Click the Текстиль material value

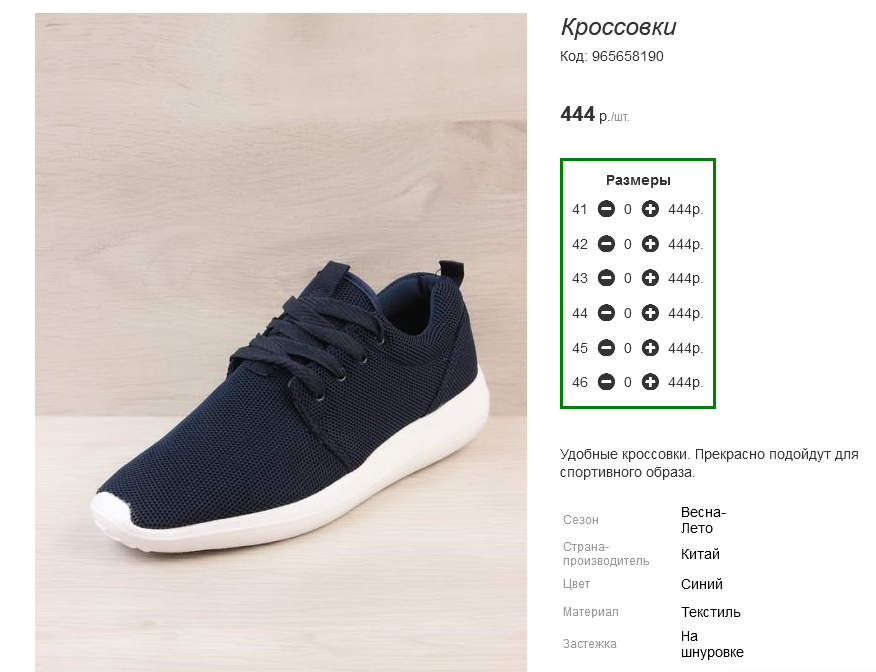click(710, 612)
